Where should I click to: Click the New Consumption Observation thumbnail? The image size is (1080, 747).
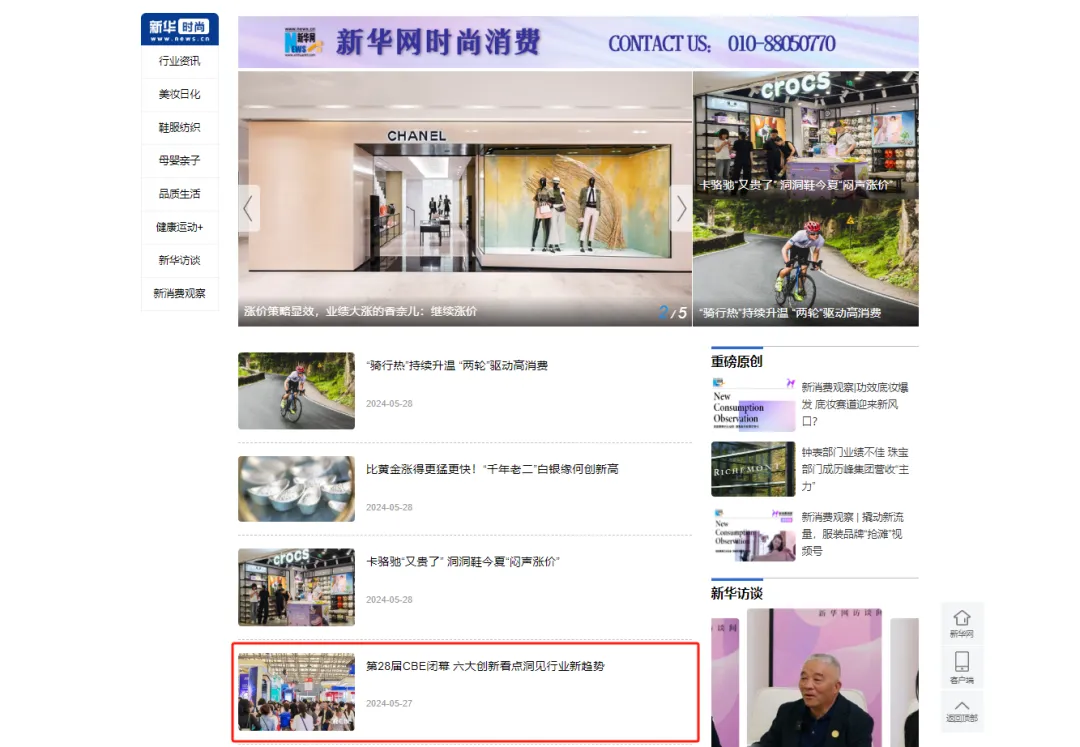click(x=752, y=400)
